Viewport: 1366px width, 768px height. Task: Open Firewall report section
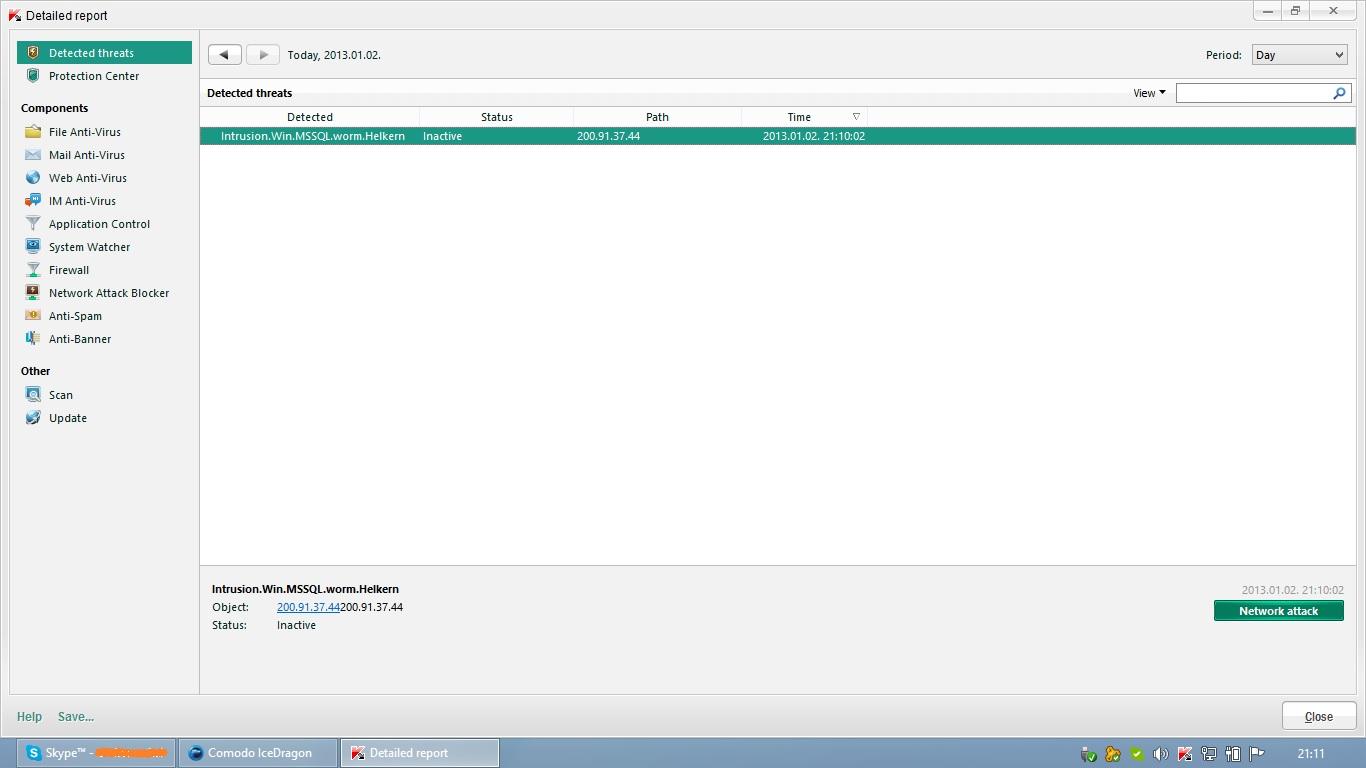[69, 270]
